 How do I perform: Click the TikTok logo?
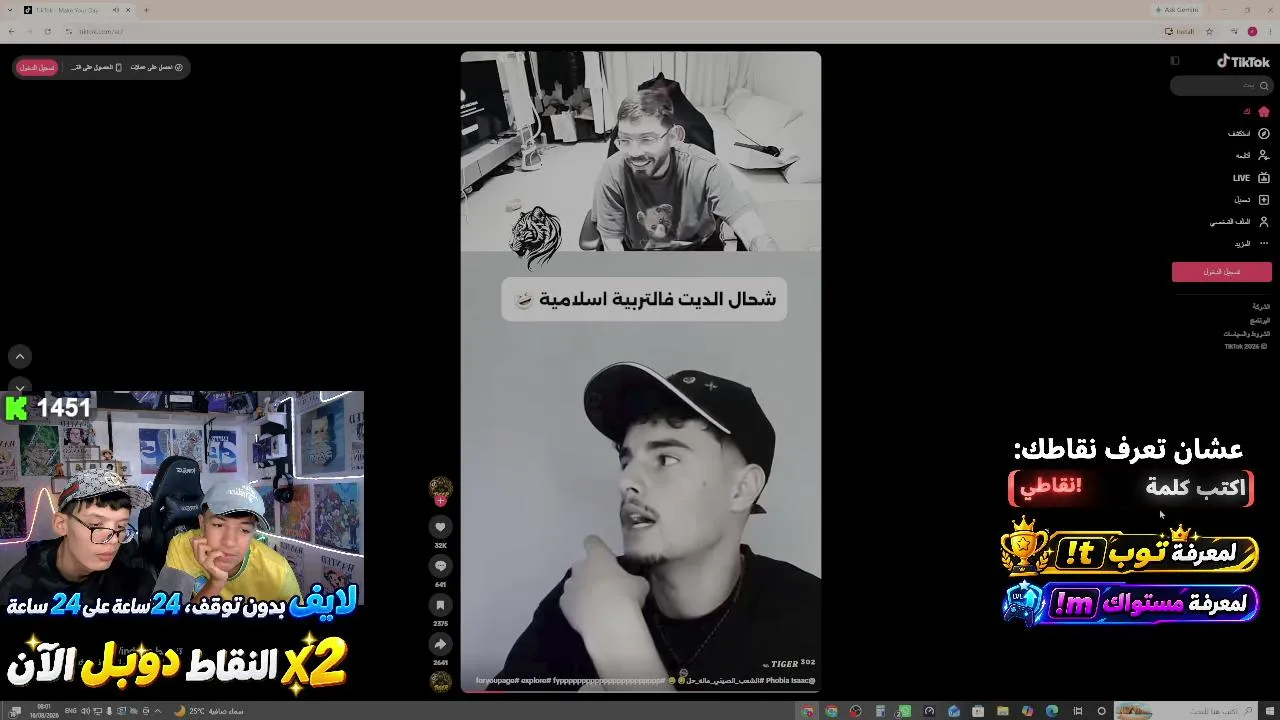click(x=1243, y=62)
